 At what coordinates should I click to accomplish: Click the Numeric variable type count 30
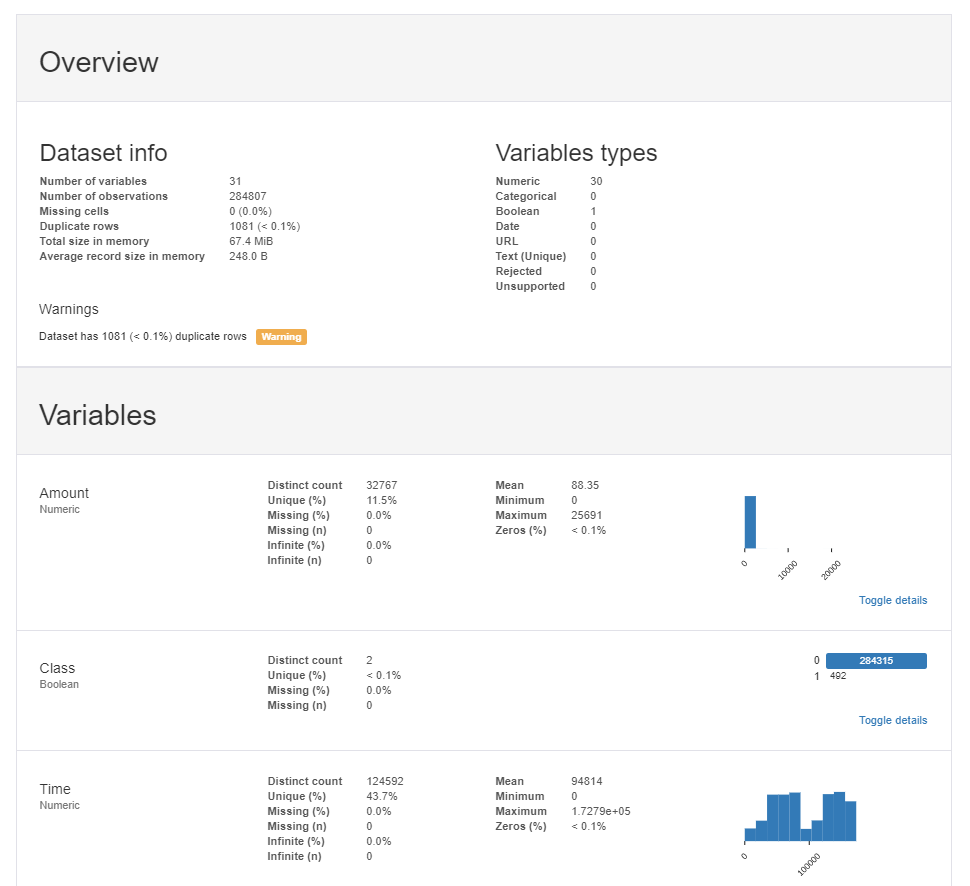pyautogui.click(x=596, y=181)
